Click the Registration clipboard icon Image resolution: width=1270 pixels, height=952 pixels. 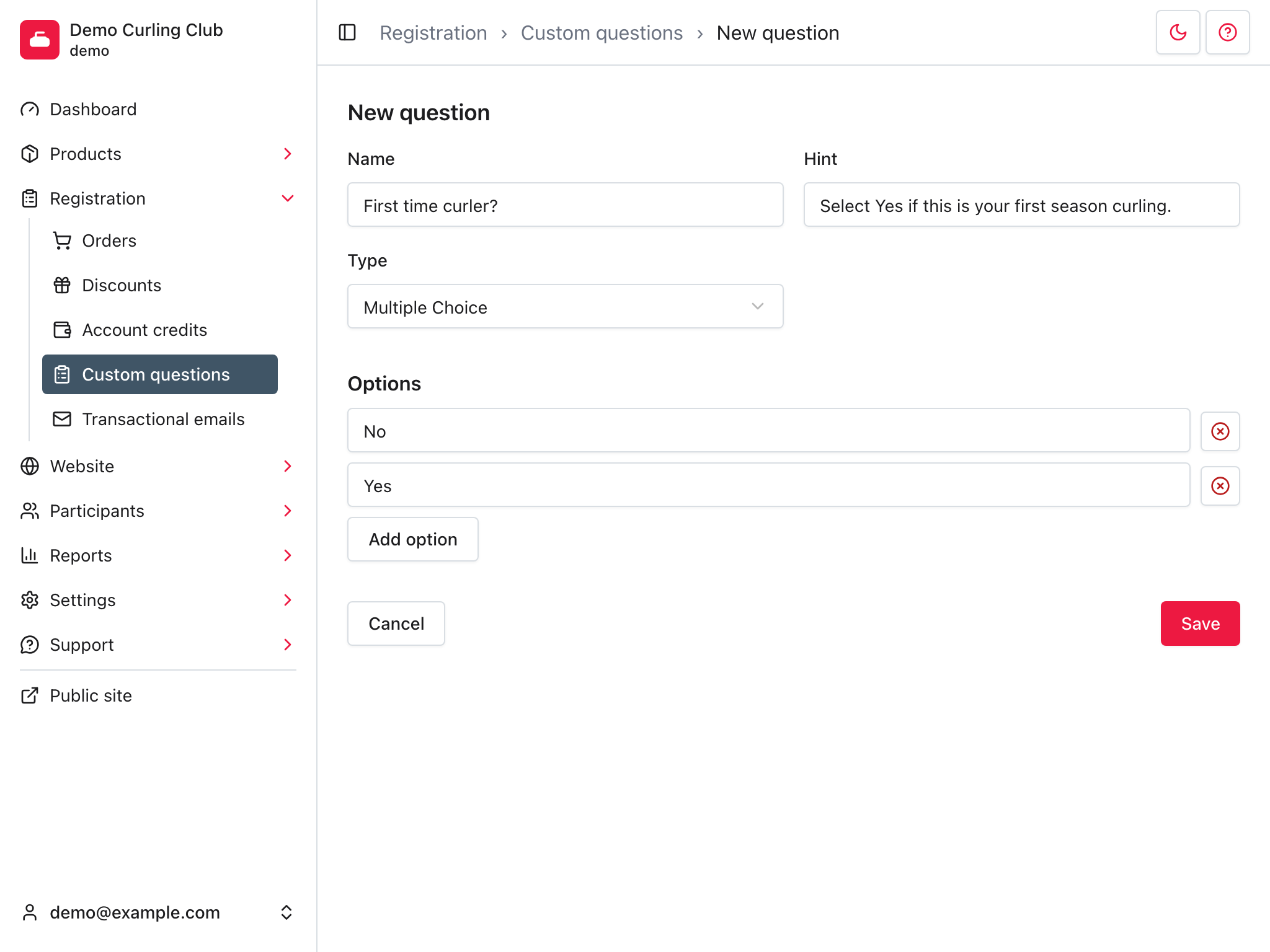click(30, 198)
